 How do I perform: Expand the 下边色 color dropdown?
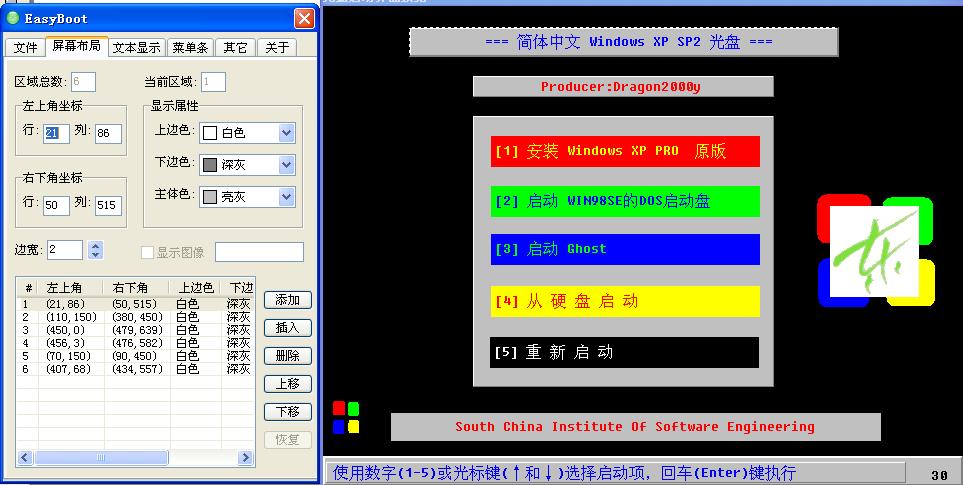tap(286, 165)
